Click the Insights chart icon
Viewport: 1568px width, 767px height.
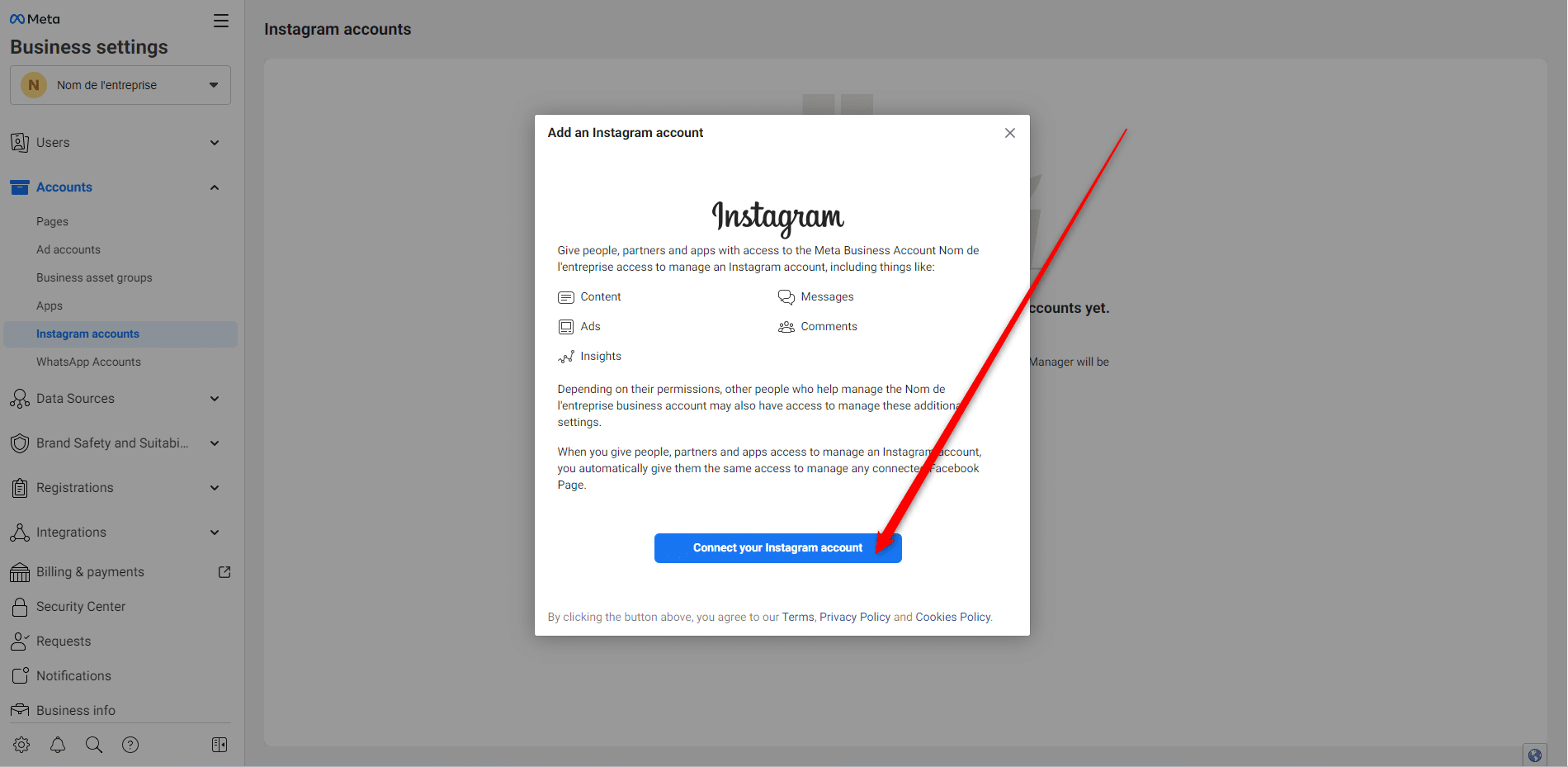[566, 357]
